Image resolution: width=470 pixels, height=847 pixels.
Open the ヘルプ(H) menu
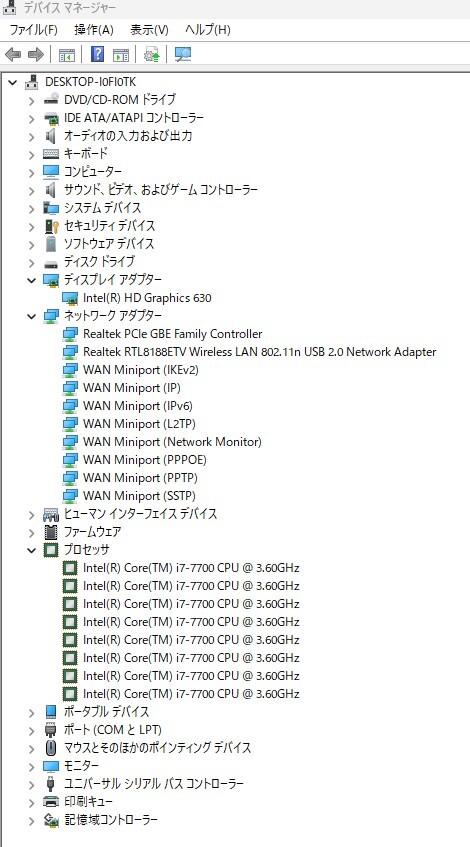208,30
